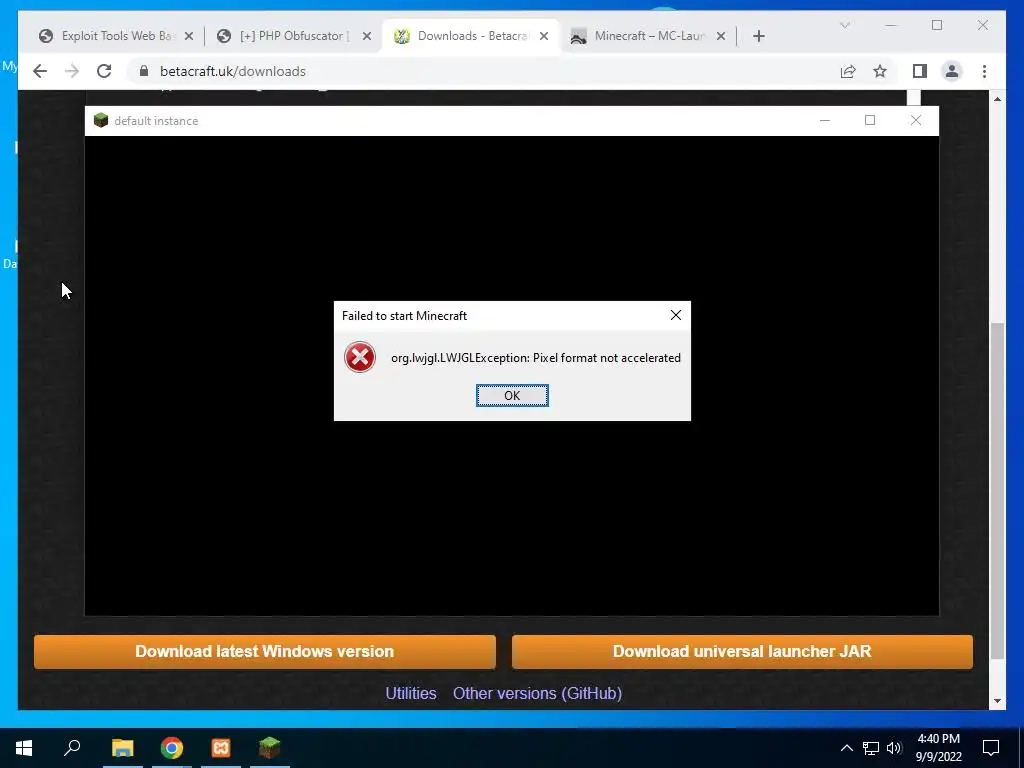
Task: Open the Chrome three-dot menu
Action: tap(984, 71)
